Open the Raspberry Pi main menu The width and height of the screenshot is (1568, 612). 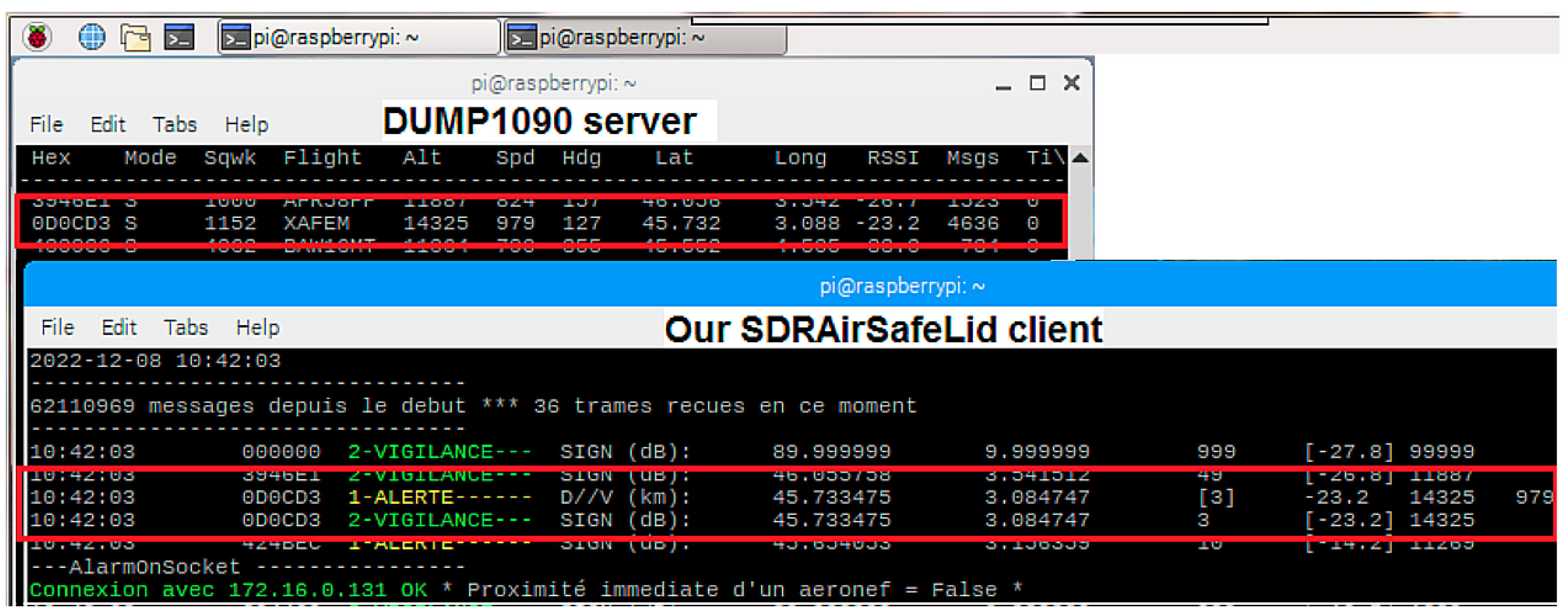37,37
